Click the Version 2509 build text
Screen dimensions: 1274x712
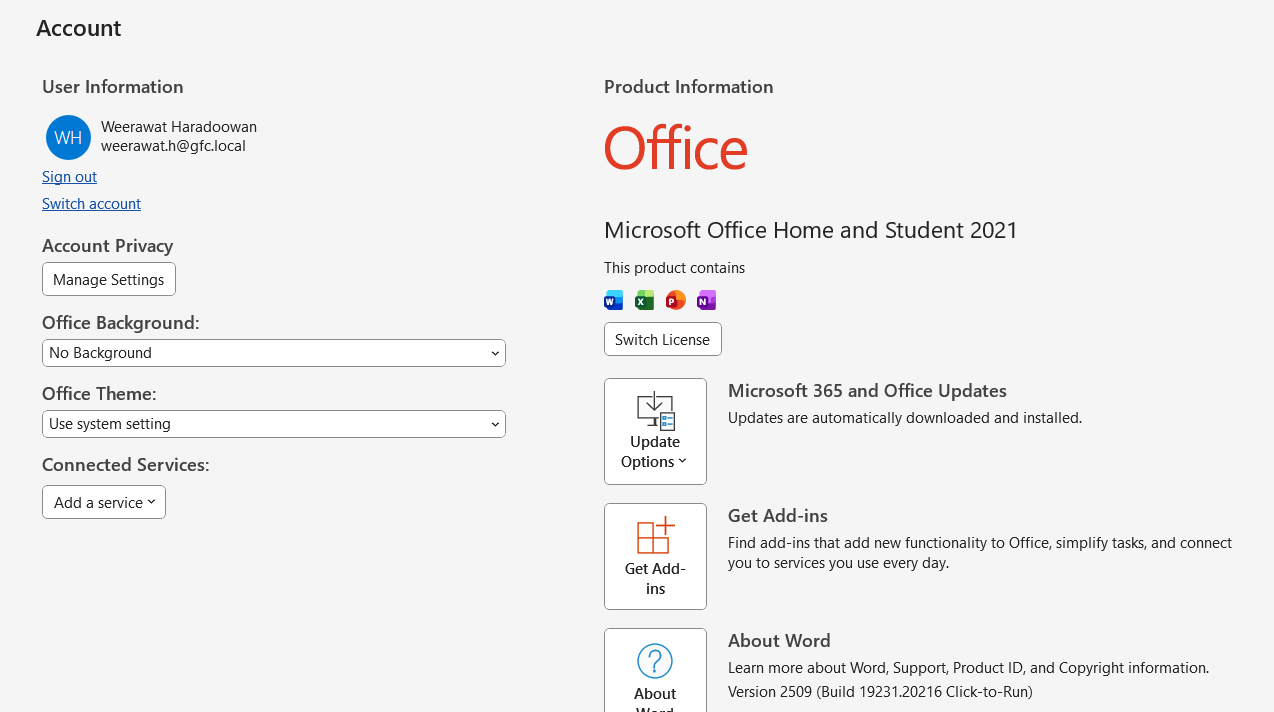tap(880, 691)
